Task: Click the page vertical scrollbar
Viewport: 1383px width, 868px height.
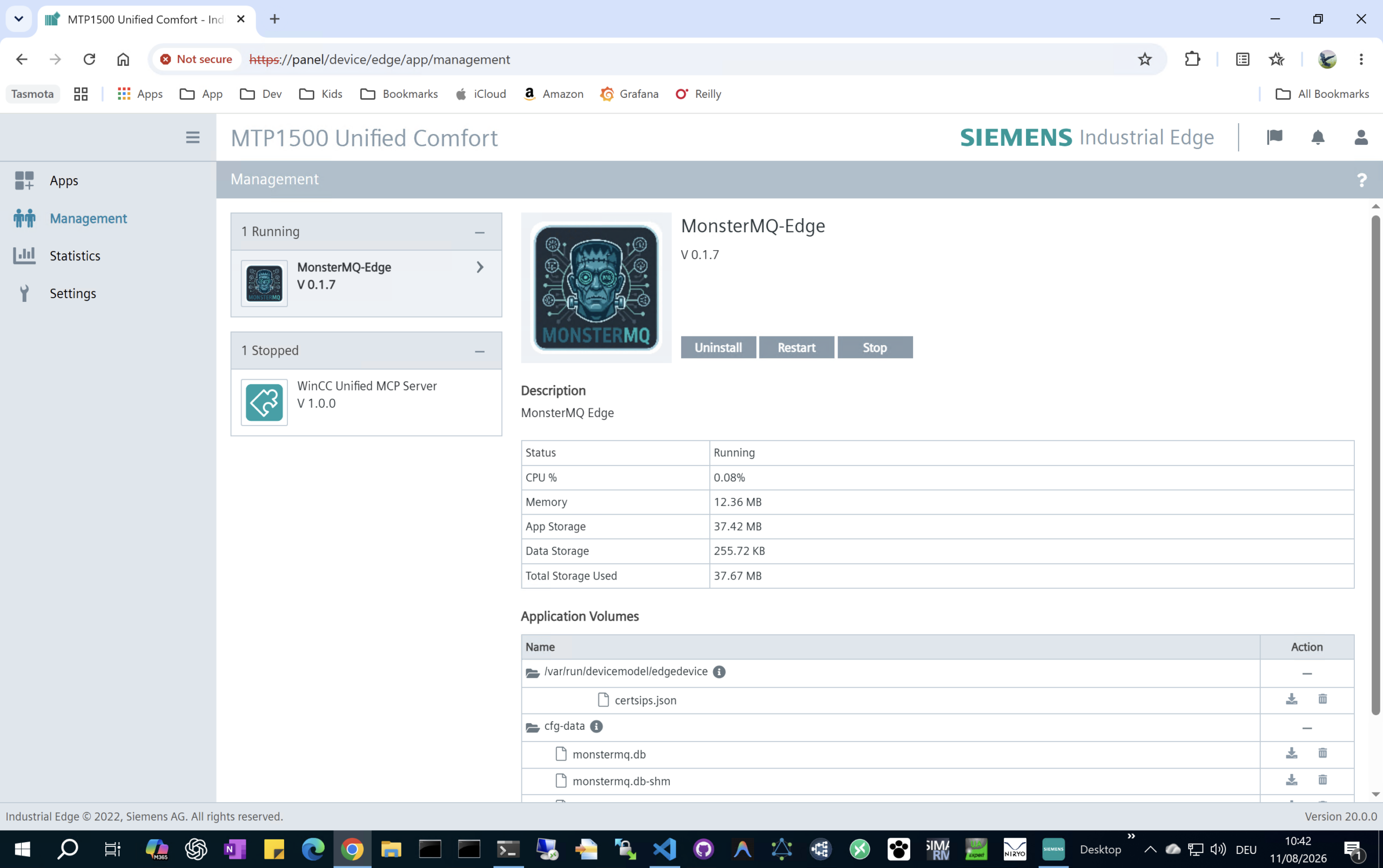Action: coord(1375,465)
